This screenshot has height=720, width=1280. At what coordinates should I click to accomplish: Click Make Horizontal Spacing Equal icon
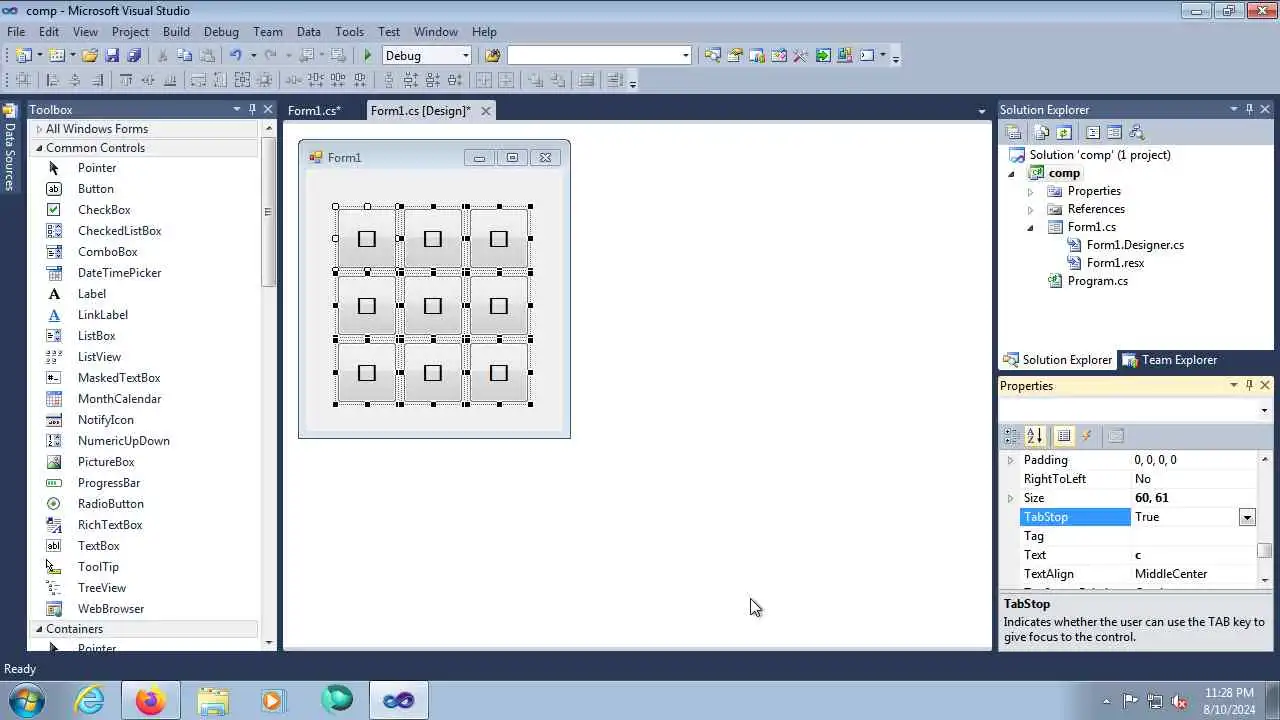(294, 80)
